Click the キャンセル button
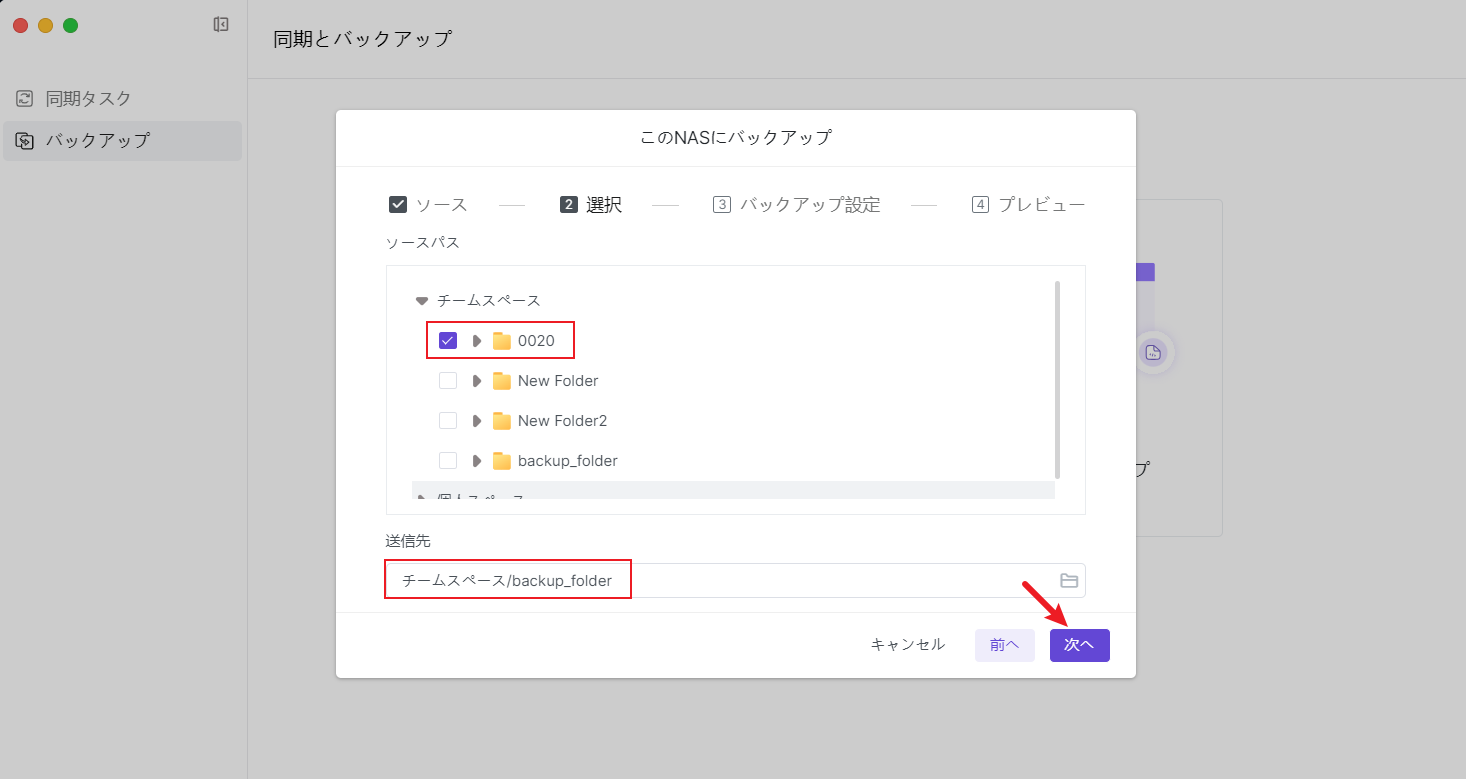 [907, 645]
